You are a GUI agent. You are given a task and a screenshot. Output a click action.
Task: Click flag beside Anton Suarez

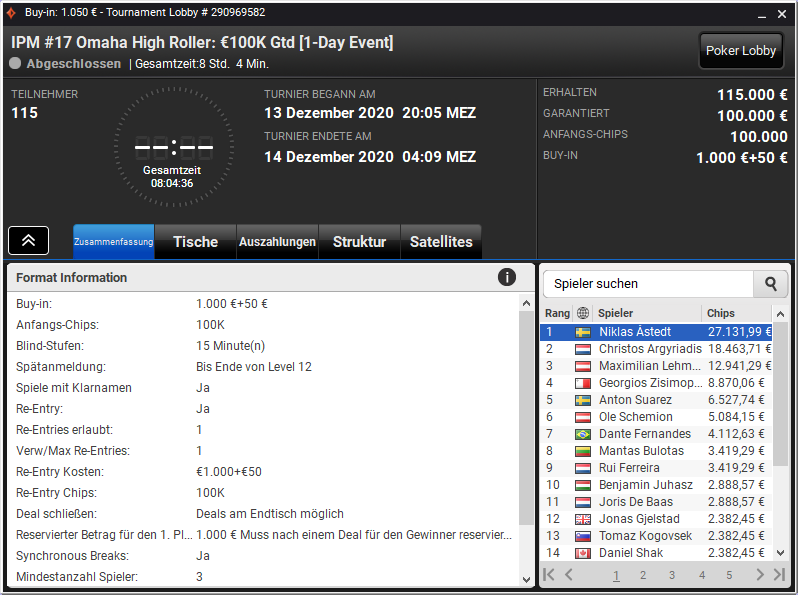[583, 401]
